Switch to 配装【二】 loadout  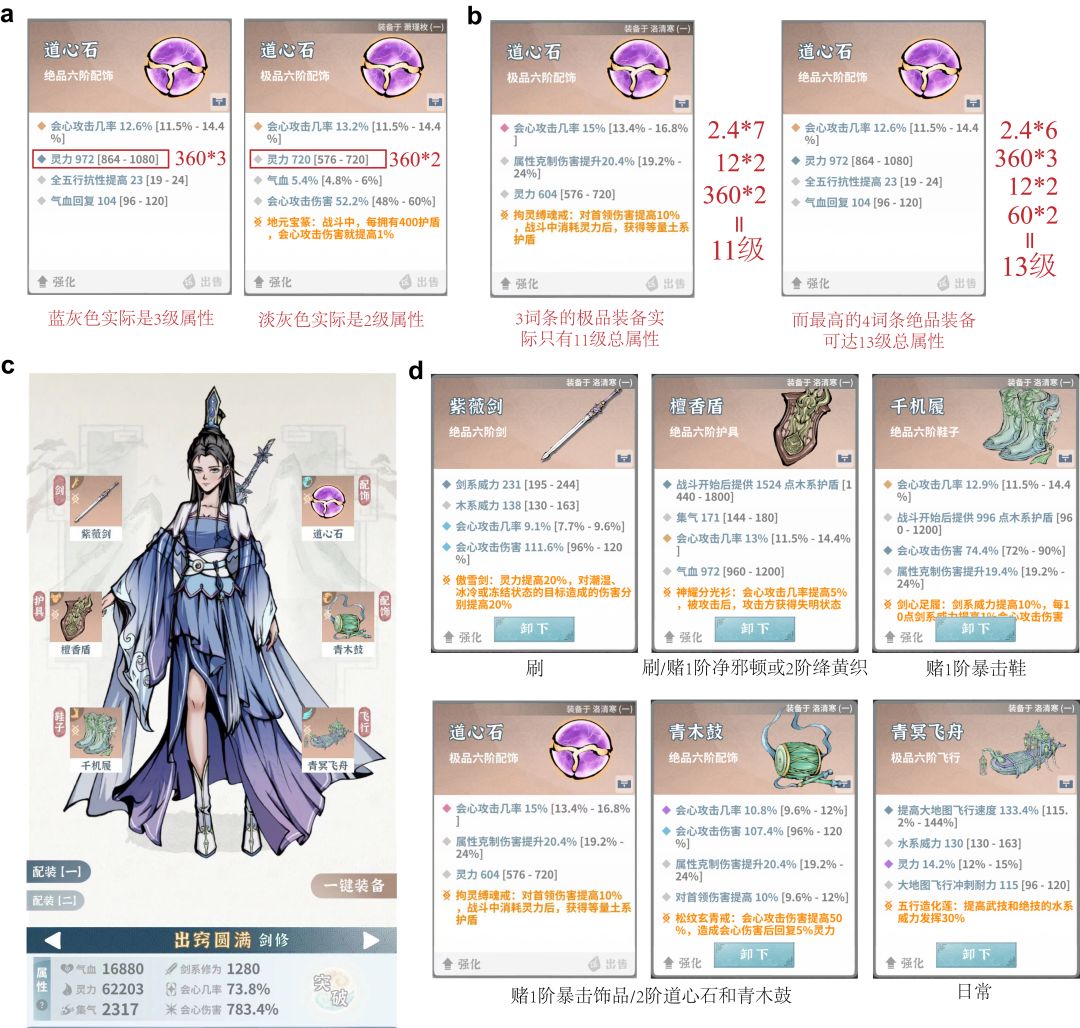click(55, 900)
